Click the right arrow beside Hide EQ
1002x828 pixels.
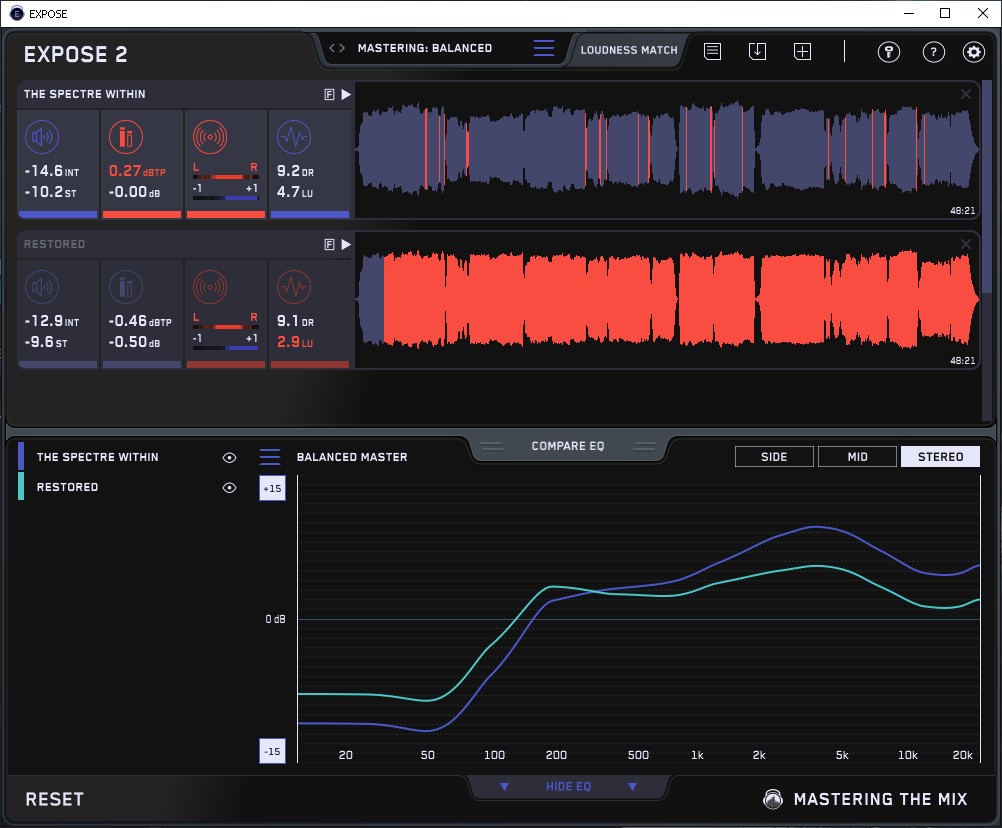[632, 786]
